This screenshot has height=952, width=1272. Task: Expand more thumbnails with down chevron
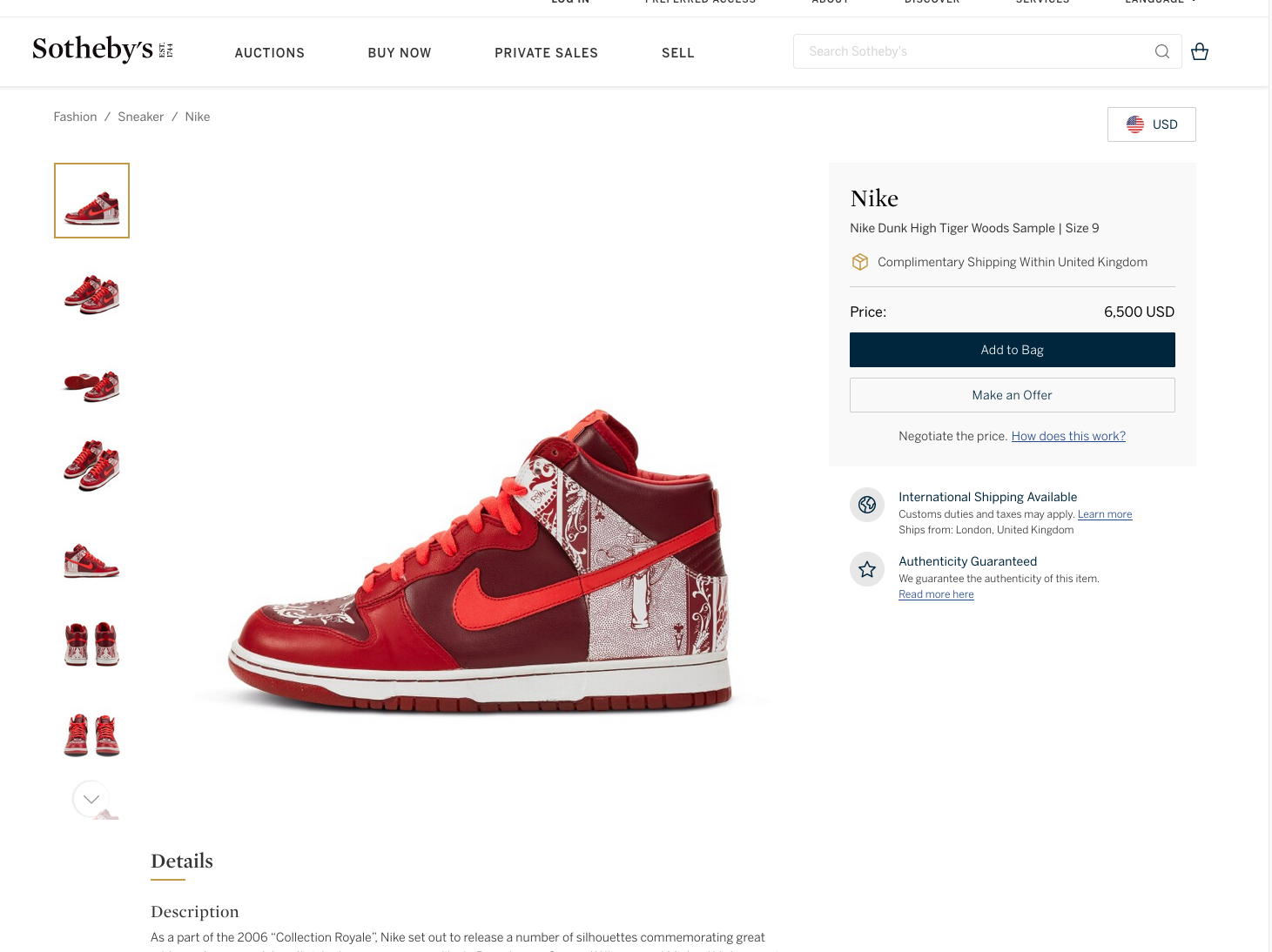click(91, 799)
